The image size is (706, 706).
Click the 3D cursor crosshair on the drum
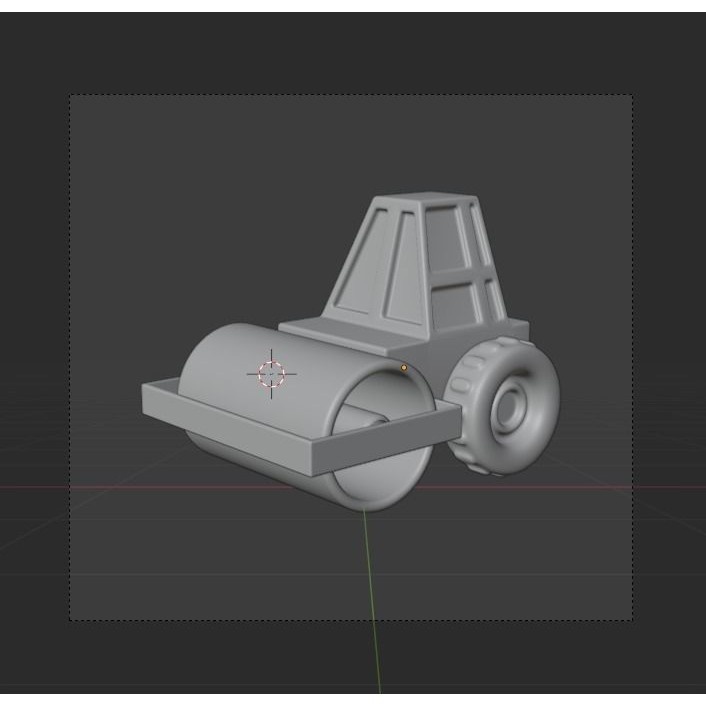coord(272,374)
